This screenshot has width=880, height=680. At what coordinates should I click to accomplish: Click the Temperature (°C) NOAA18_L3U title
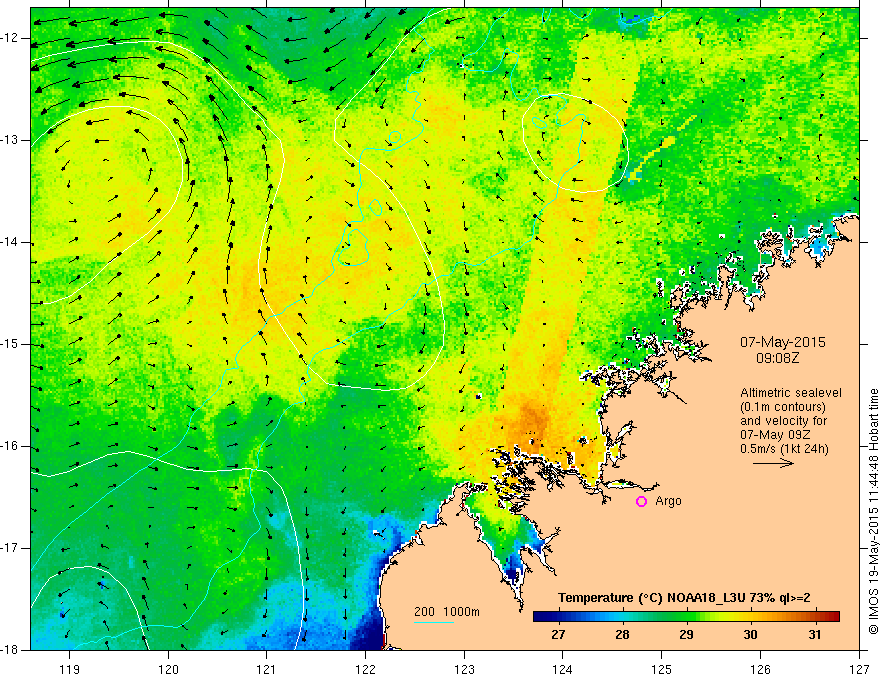[x=684, y=598]
